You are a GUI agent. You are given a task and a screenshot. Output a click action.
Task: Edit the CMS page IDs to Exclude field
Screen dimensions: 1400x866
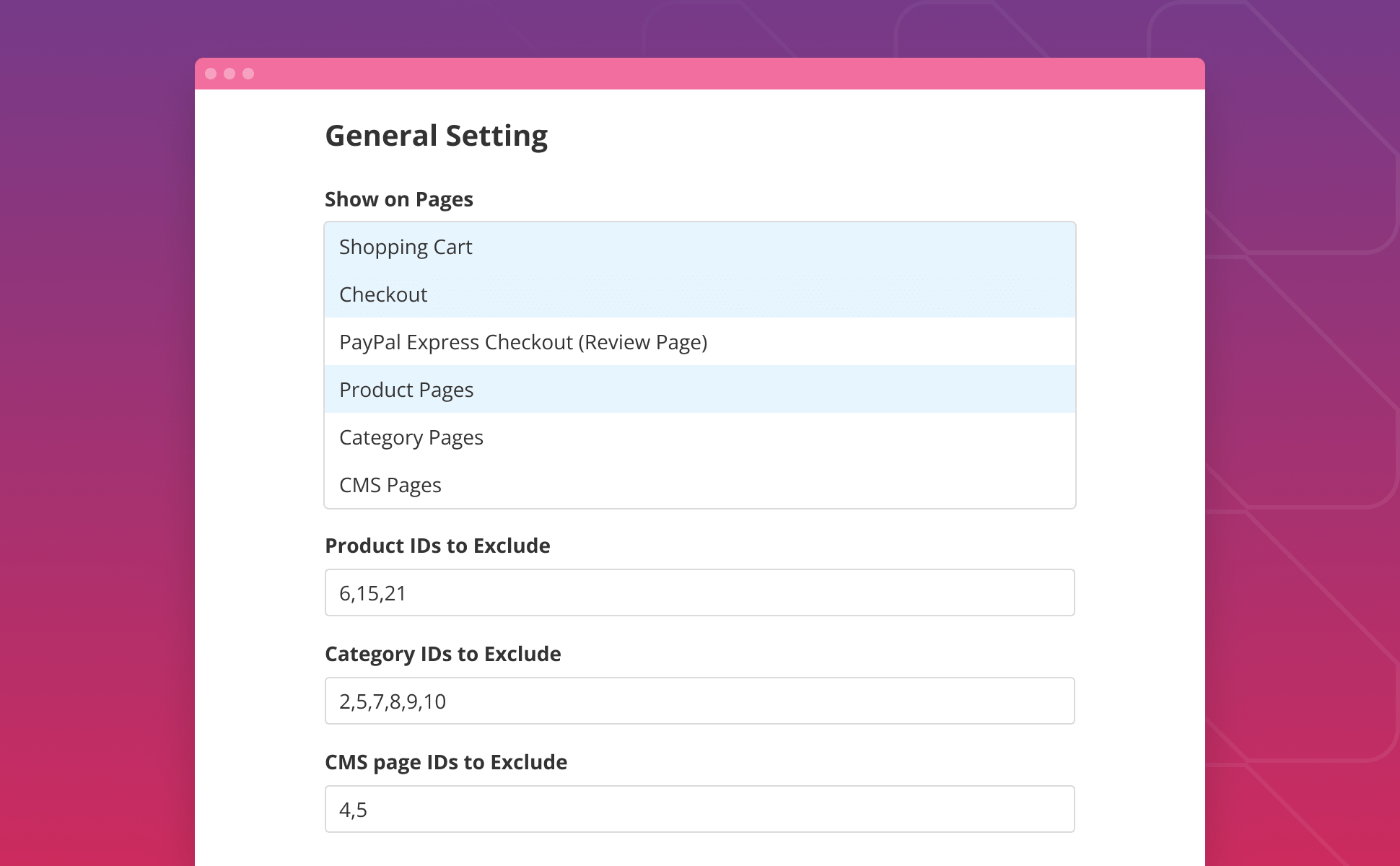click(699, 809)
